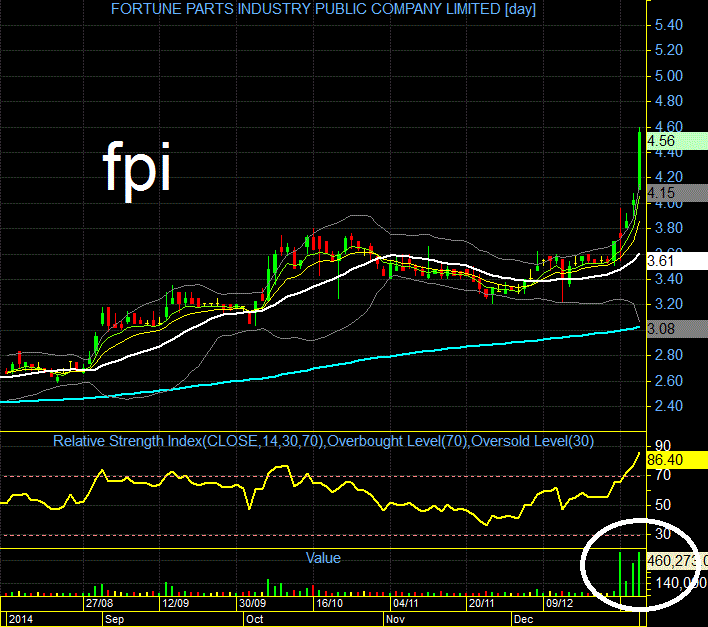Click the 2.40 price axis label

point(669,406)
